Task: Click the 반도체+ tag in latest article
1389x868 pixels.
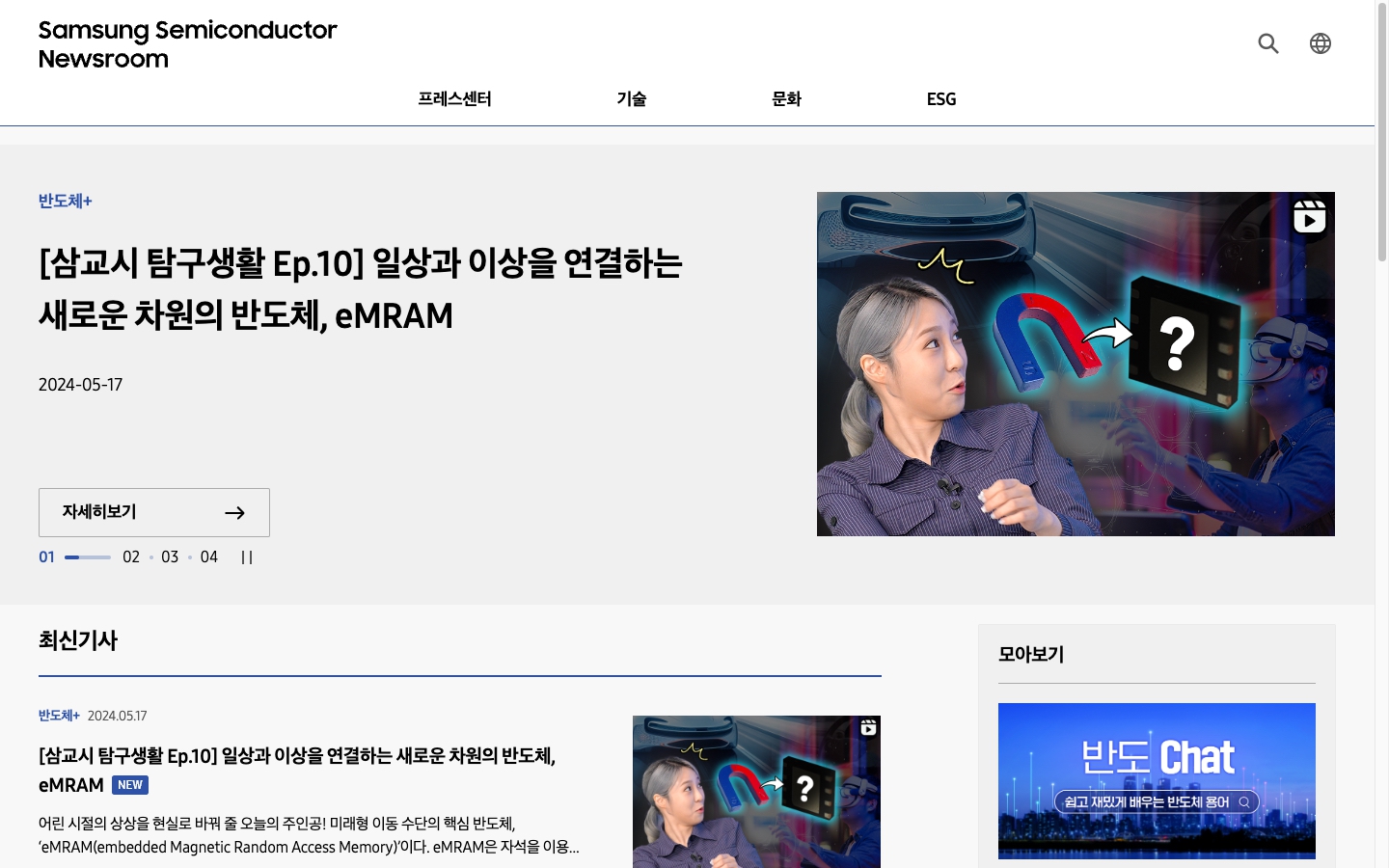Action: (x=59, y=716)
